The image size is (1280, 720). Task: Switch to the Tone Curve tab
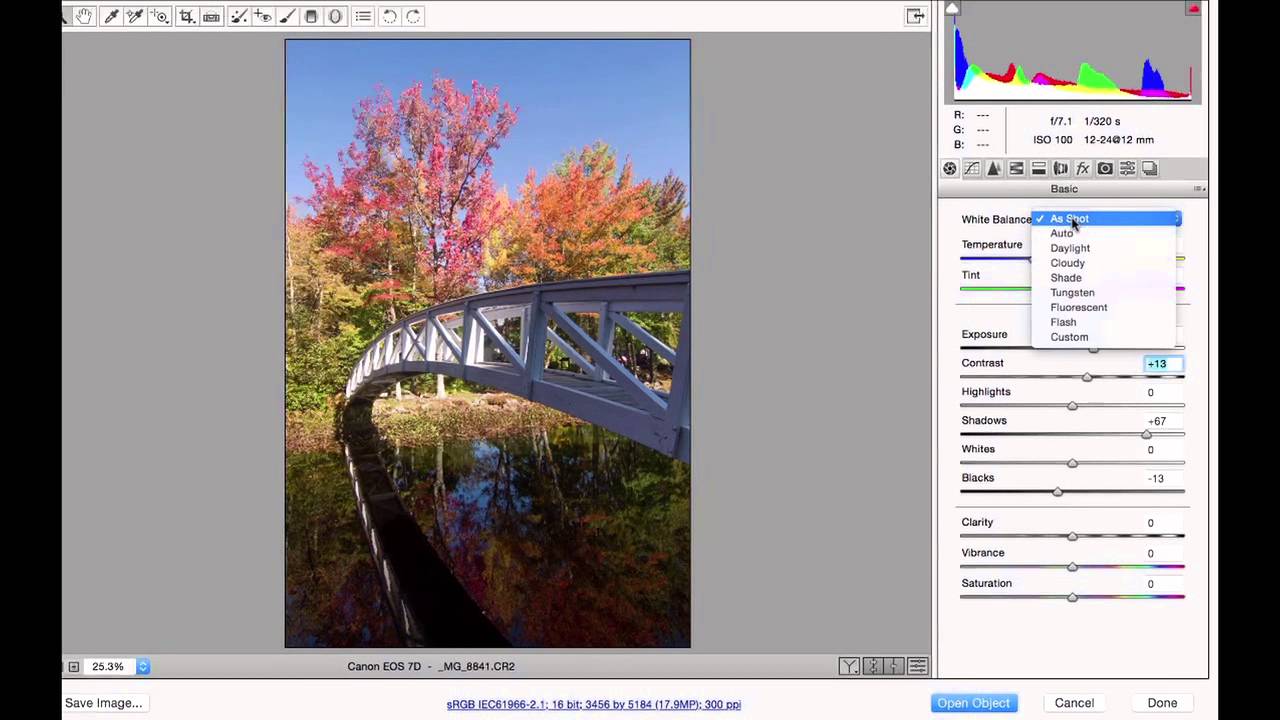point(972,169)
